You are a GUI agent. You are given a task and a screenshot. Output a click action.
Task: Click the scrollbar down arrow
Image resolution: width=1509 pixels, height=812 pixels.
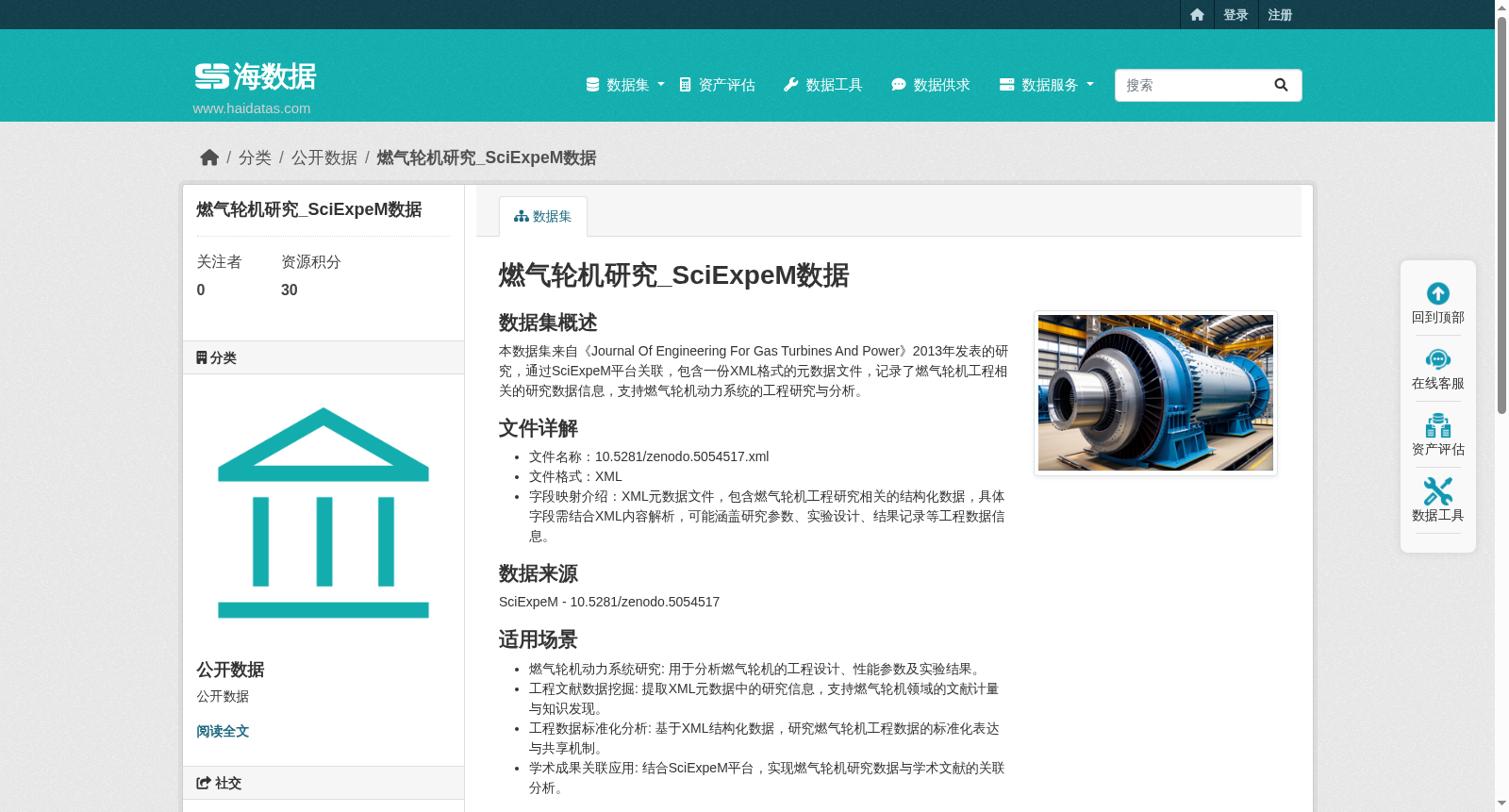pos(1501,804)
